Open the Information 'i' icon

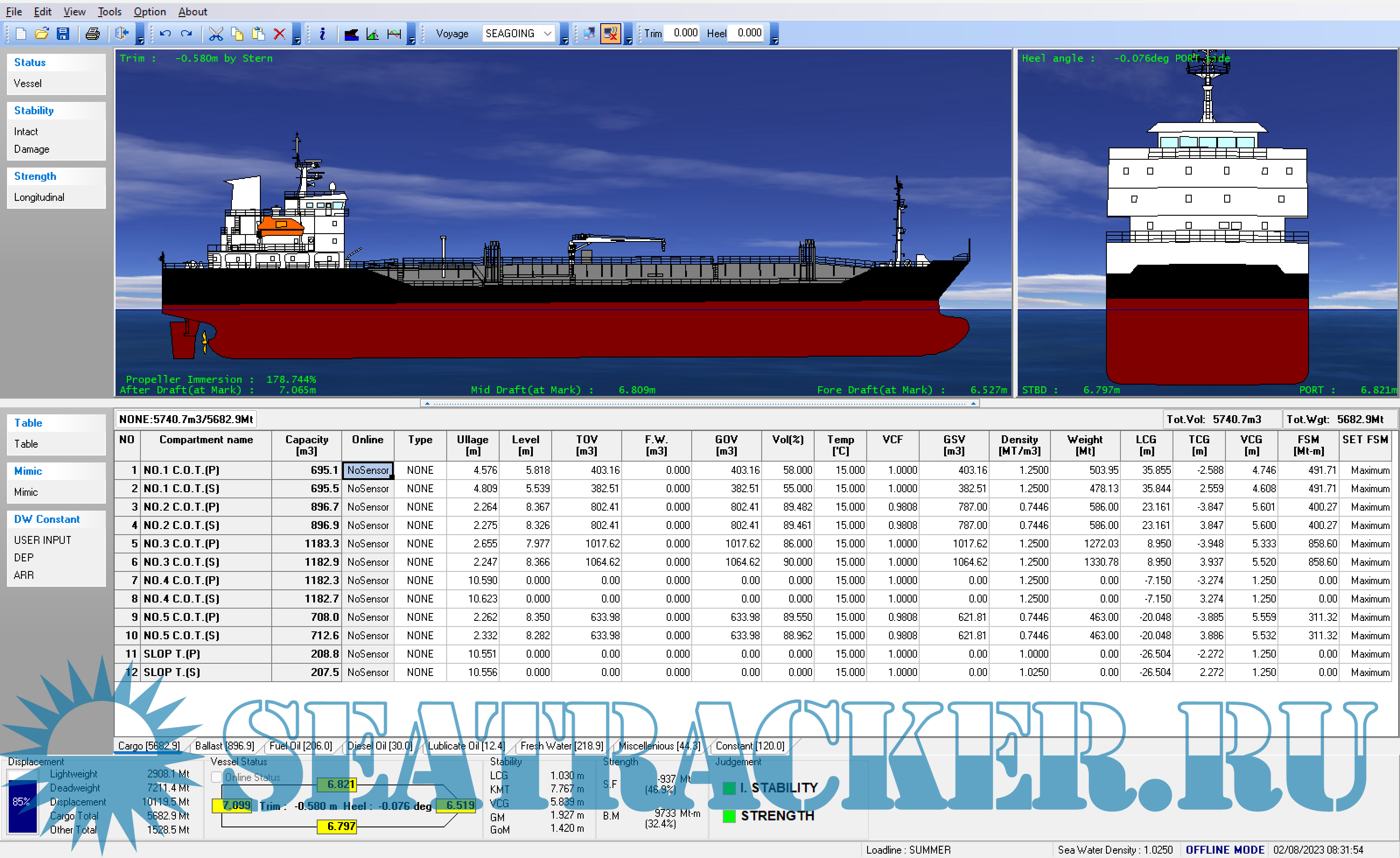click(322, 34)
